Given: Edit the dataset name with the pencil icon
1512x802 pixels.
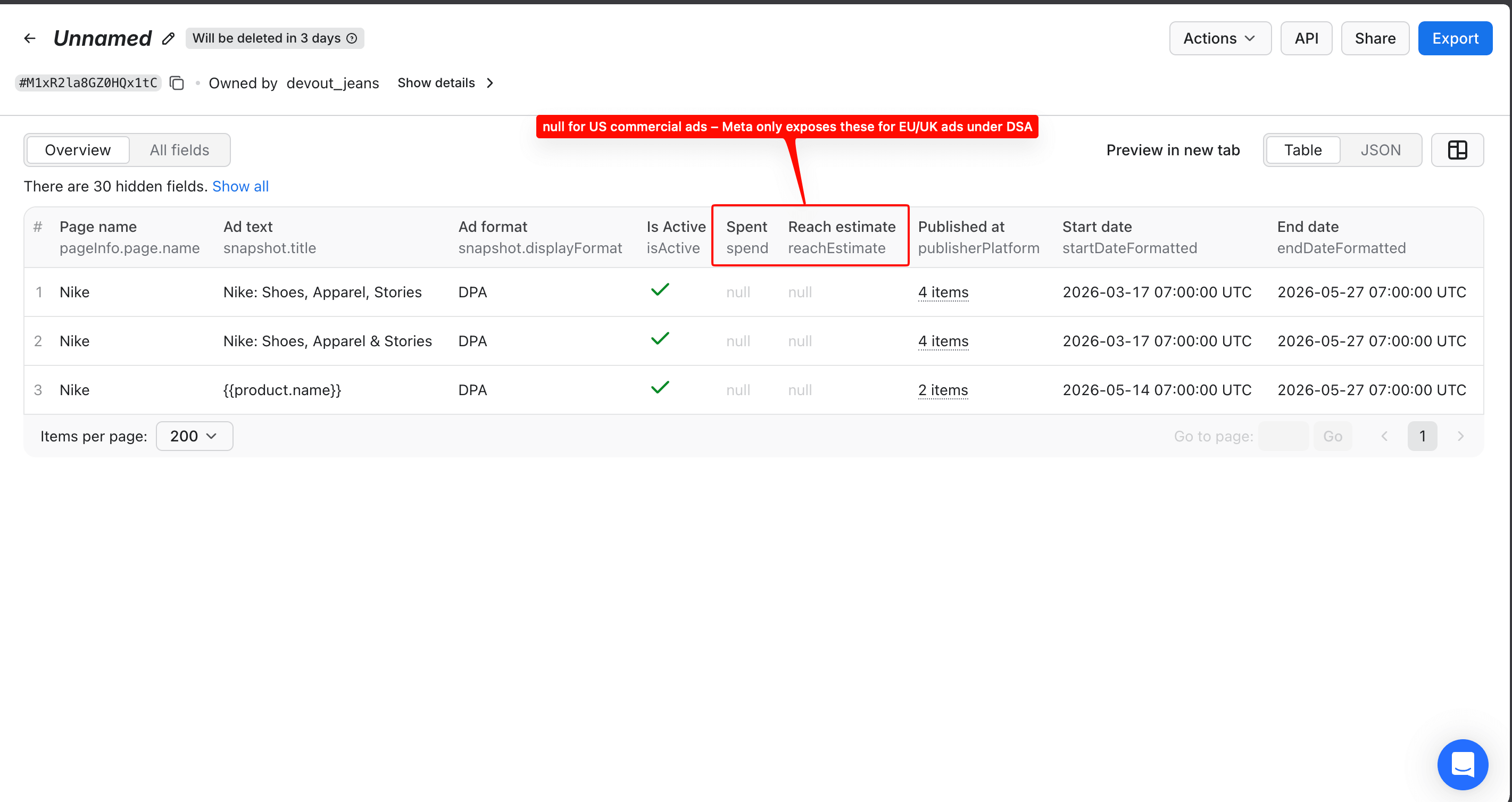Looking at the screenshot, I should click(x=169, y=39).
